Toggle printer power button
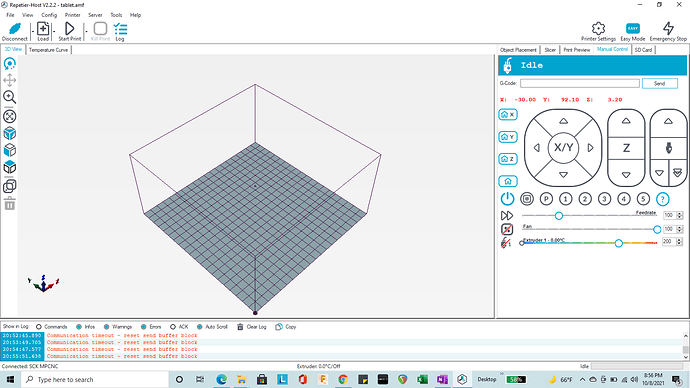The height and width of the screenshot is (388, 690). [x=507, y=199]
